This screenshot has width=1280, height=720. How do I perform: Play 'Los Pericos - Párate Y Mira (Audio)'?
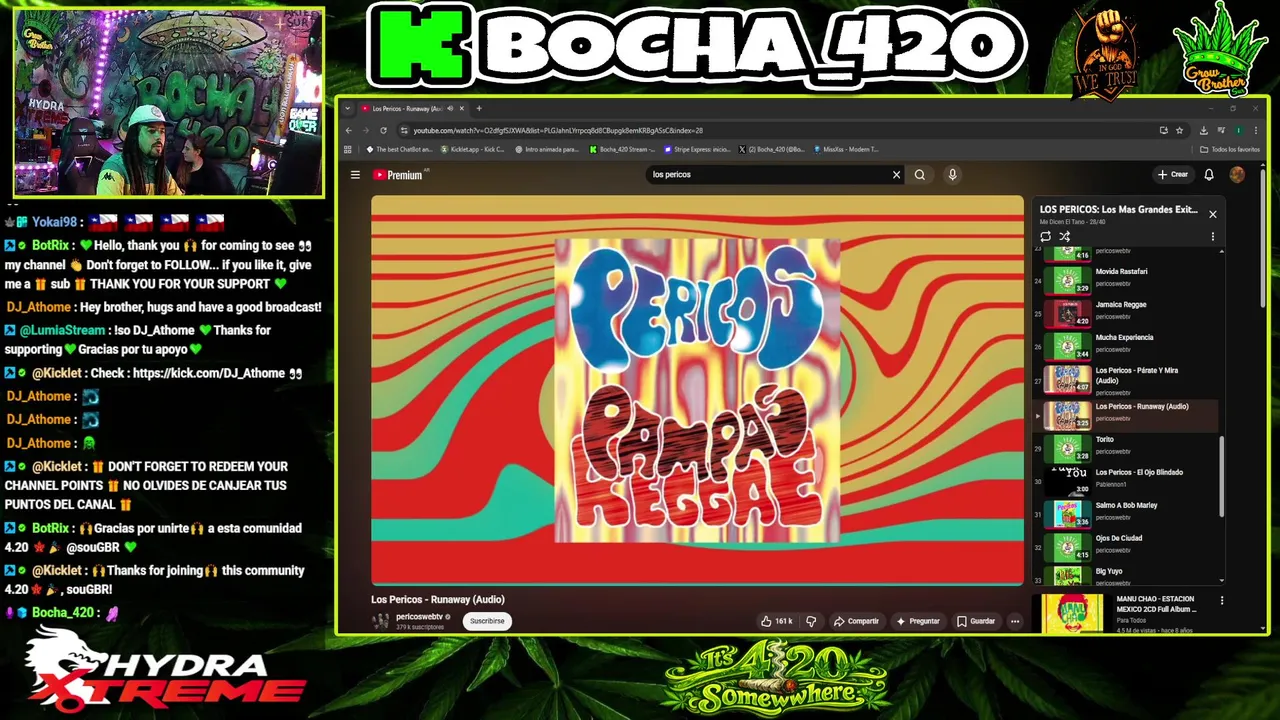[1126, 380]
